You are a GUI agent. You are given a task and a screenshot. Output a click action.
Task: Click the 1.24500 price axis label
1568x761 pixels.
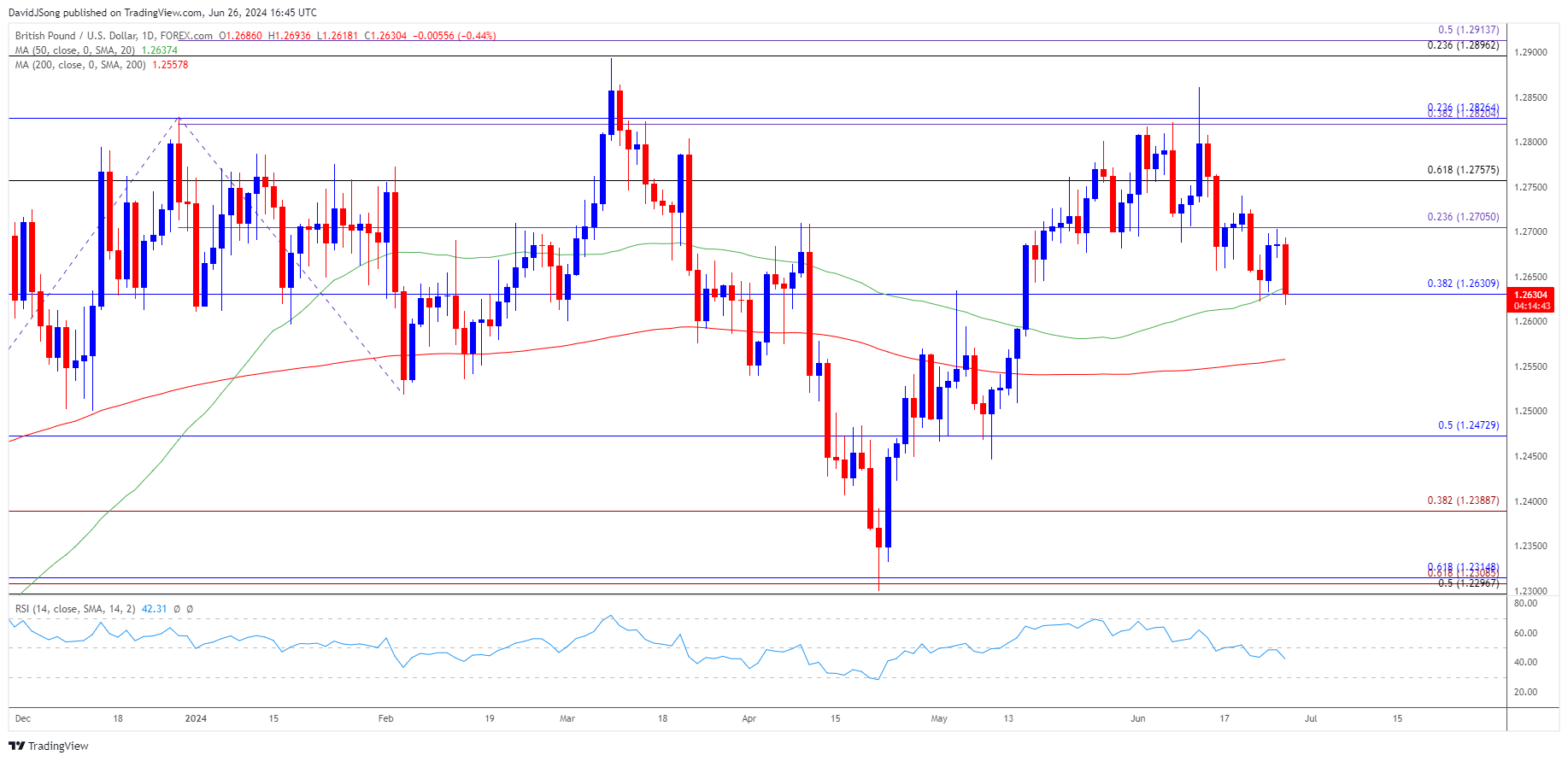click(x=1530, y=457)
